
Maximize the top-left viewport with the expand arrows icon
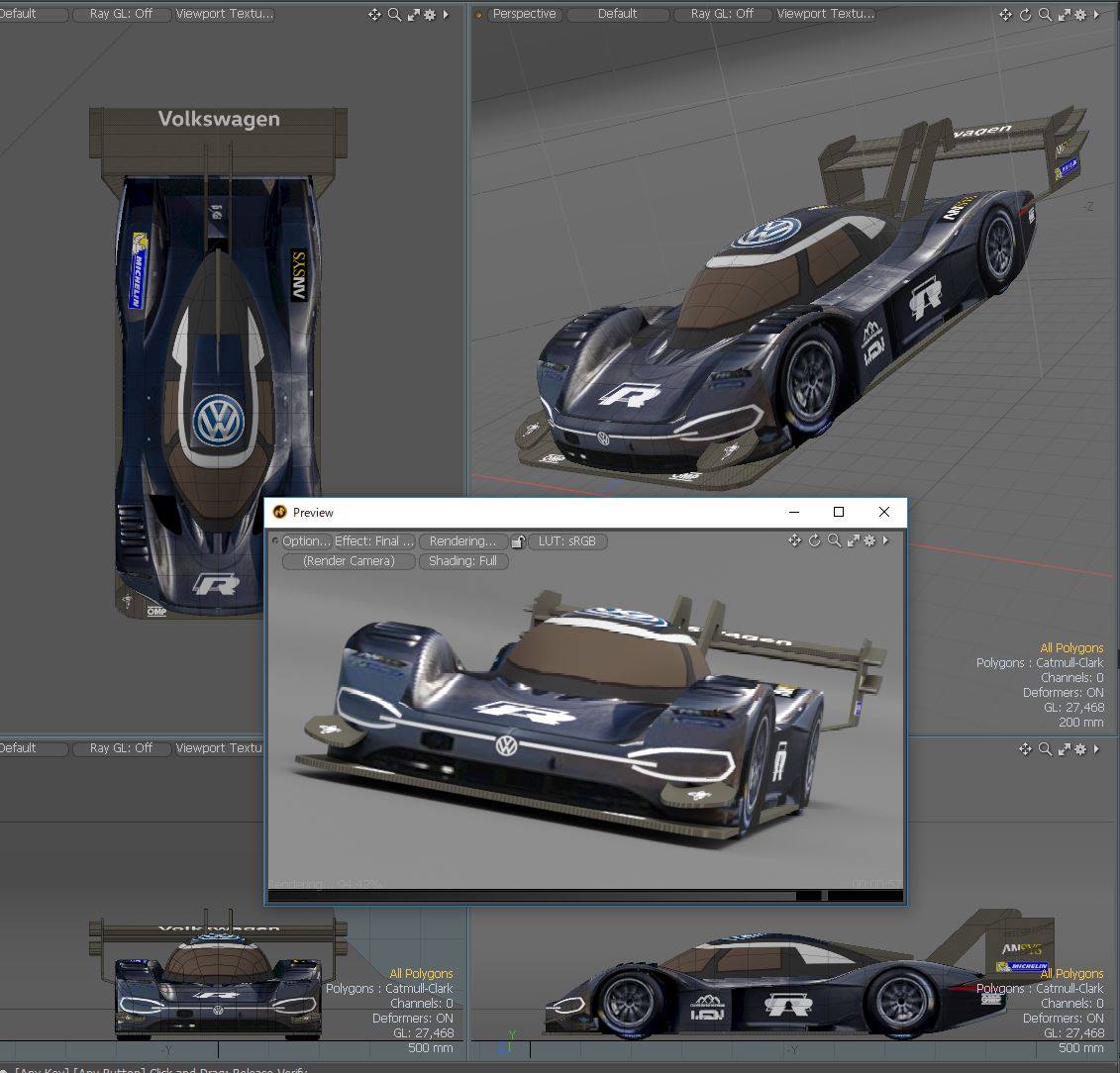coord(414,14)
